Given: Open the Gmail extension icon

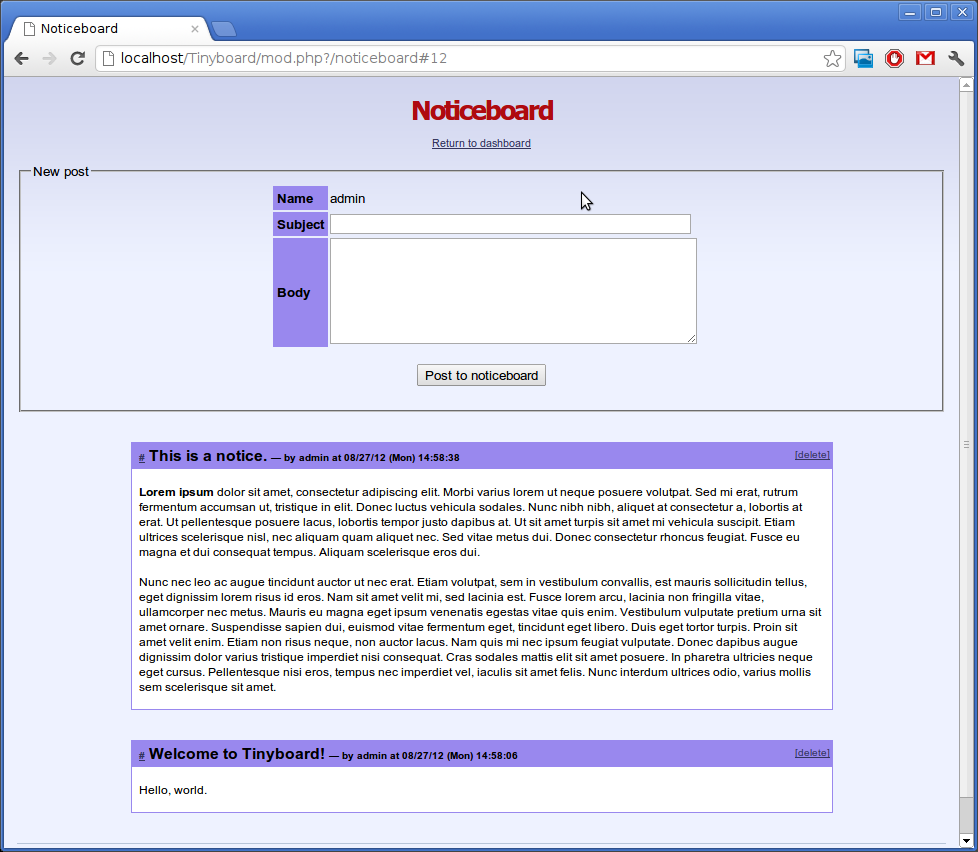Looking at the screenshot, I should [925, 59].
